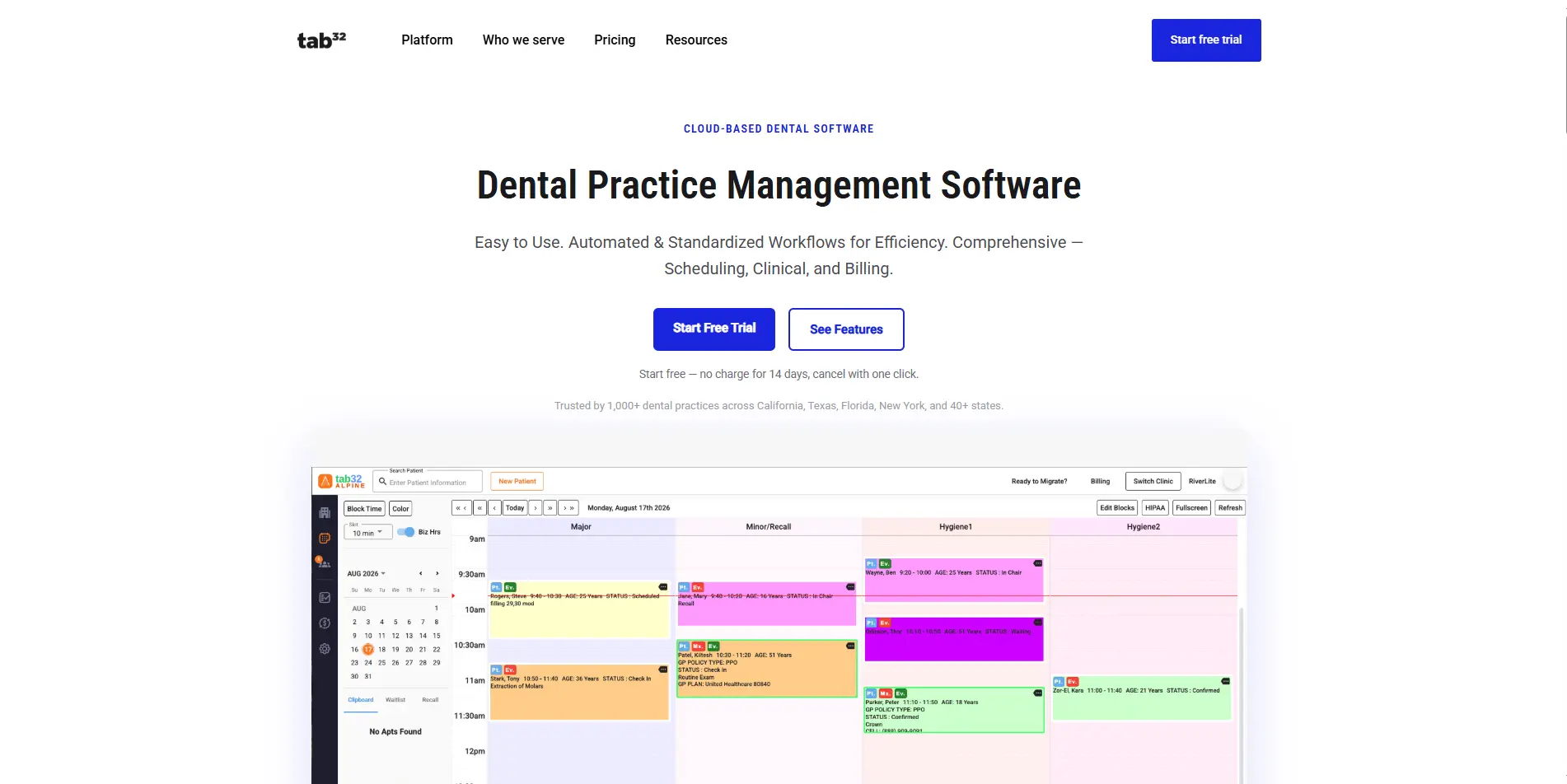Toggle the RiverLite switch
1567x784 pixels.
pos(1231,481)
